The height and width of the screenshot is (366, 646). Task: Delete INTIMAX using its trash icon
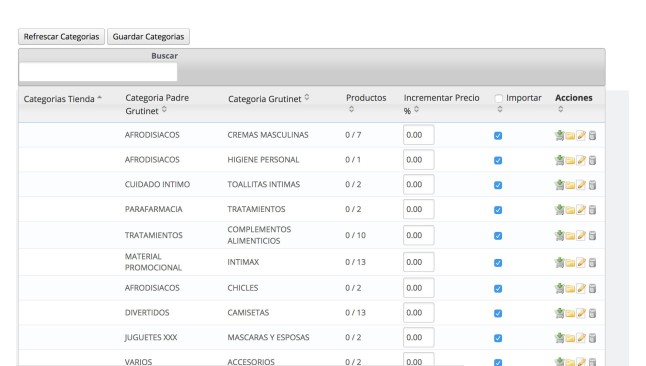[592, 262]
